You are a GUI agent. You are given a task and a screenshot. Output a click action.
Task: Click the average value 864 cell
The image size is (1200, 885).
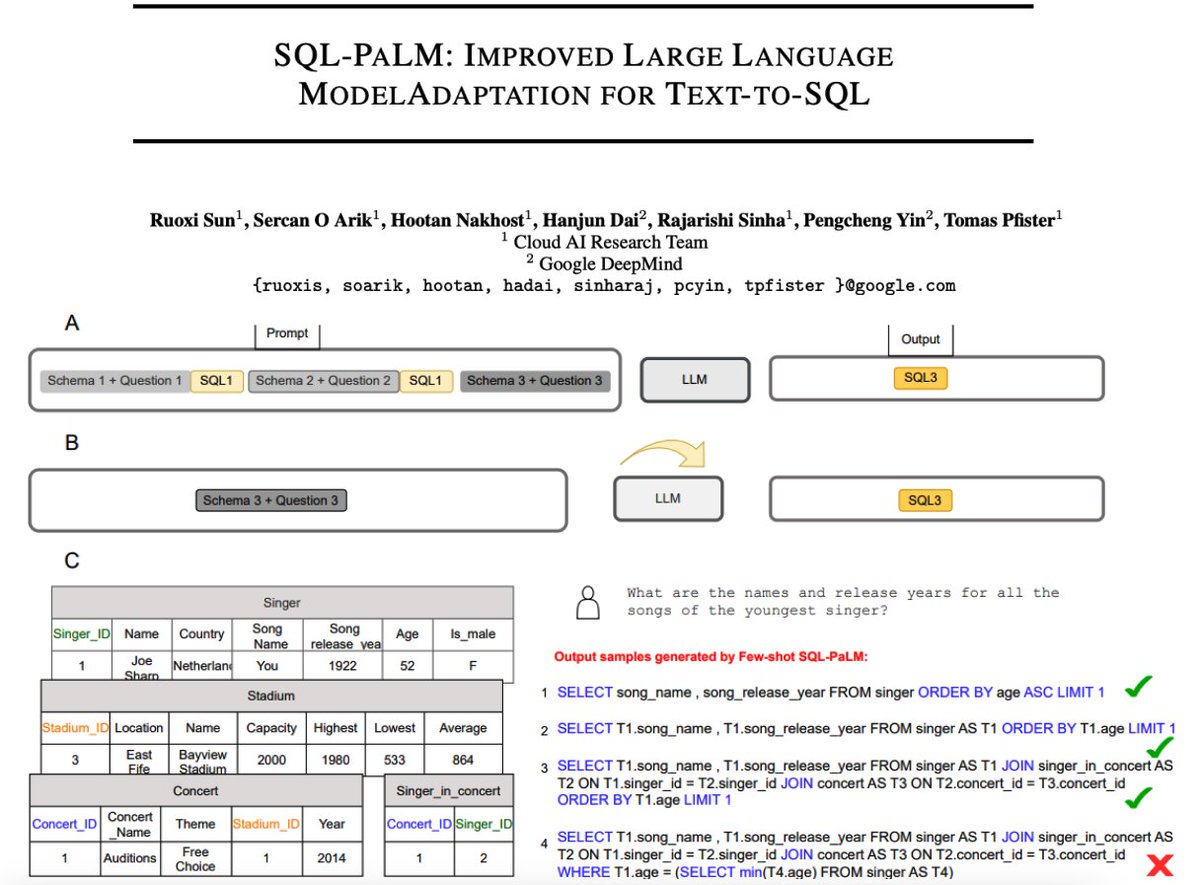pos(463,760)
